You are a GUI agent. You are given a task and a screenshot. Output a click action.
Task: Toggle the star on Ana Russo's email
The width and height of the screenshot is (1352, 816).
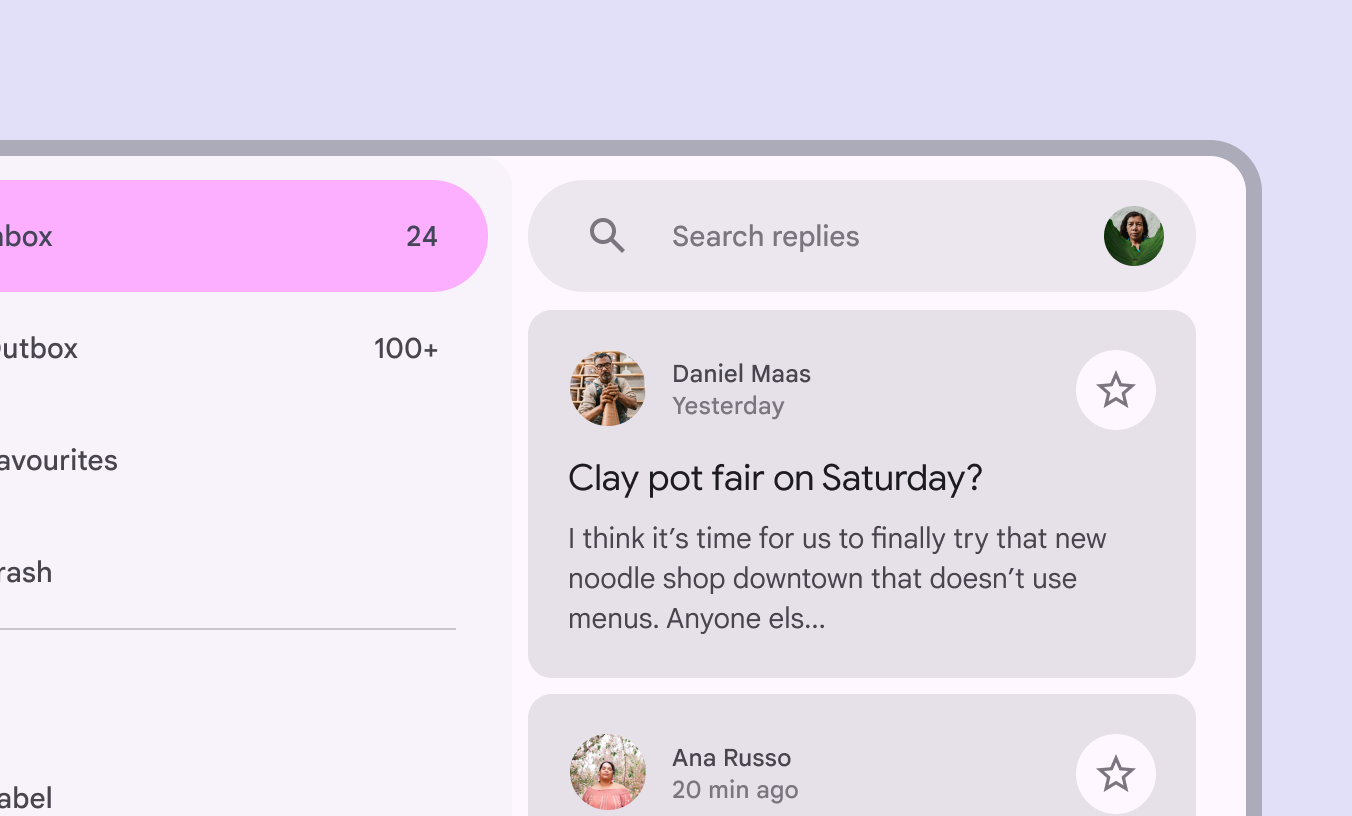click(1115, 774)
